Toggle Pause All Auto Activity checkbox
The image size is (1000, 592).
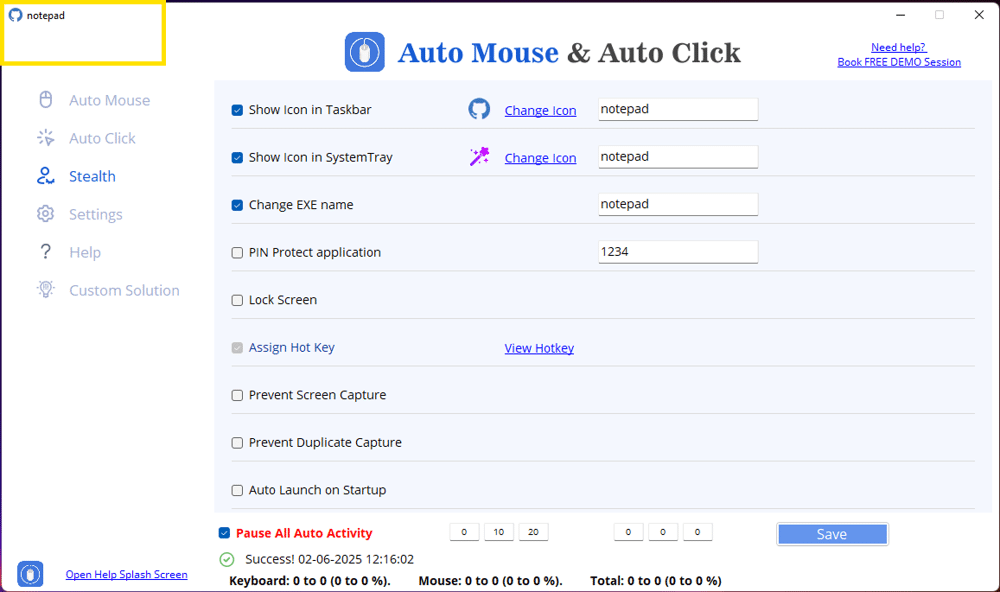coord(224,533)
